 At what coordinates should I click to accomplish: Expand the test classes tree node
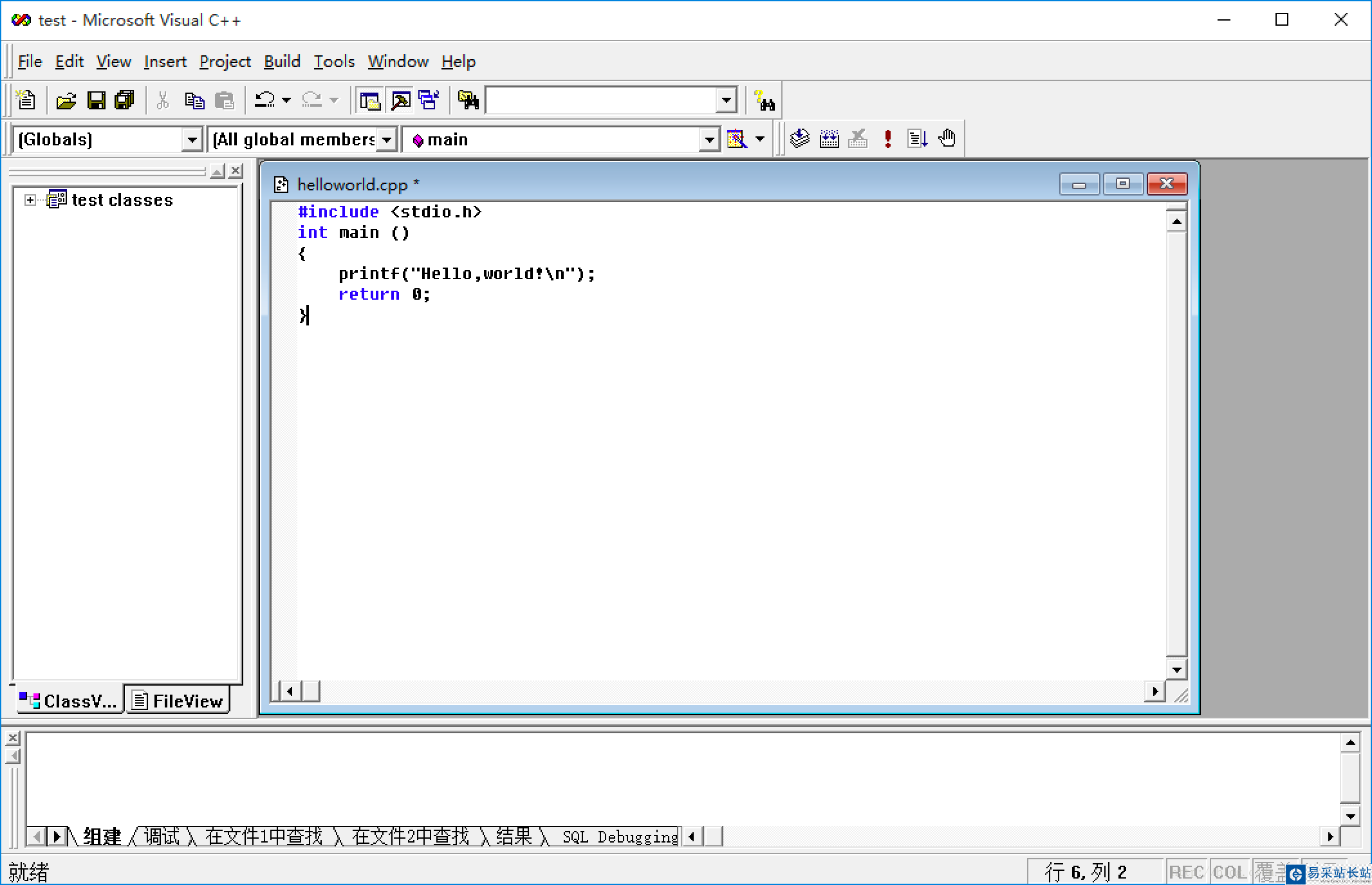[x=30, y=200]
